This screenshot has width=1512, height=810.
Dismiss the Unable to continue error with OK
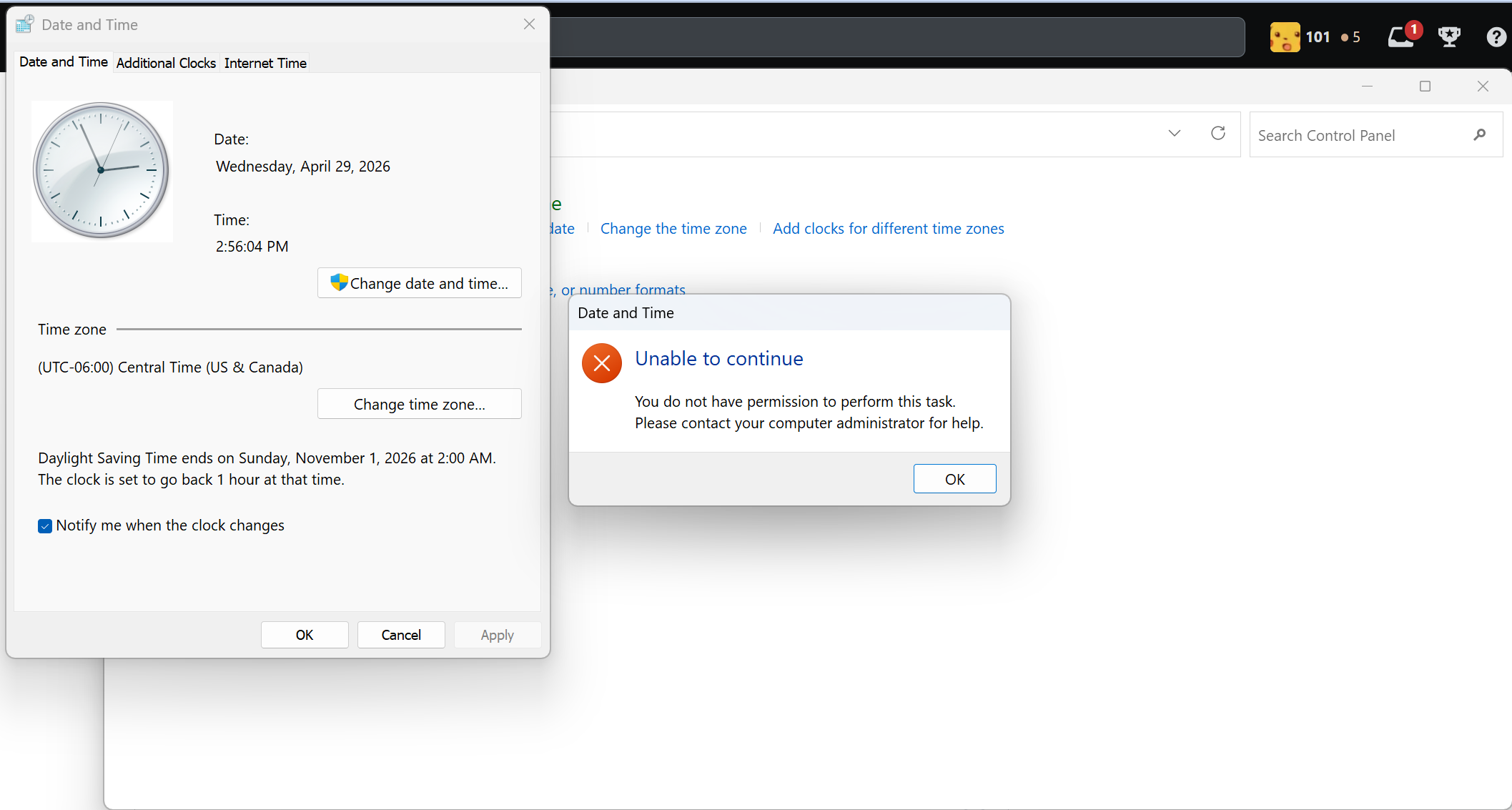click(954, 479)
